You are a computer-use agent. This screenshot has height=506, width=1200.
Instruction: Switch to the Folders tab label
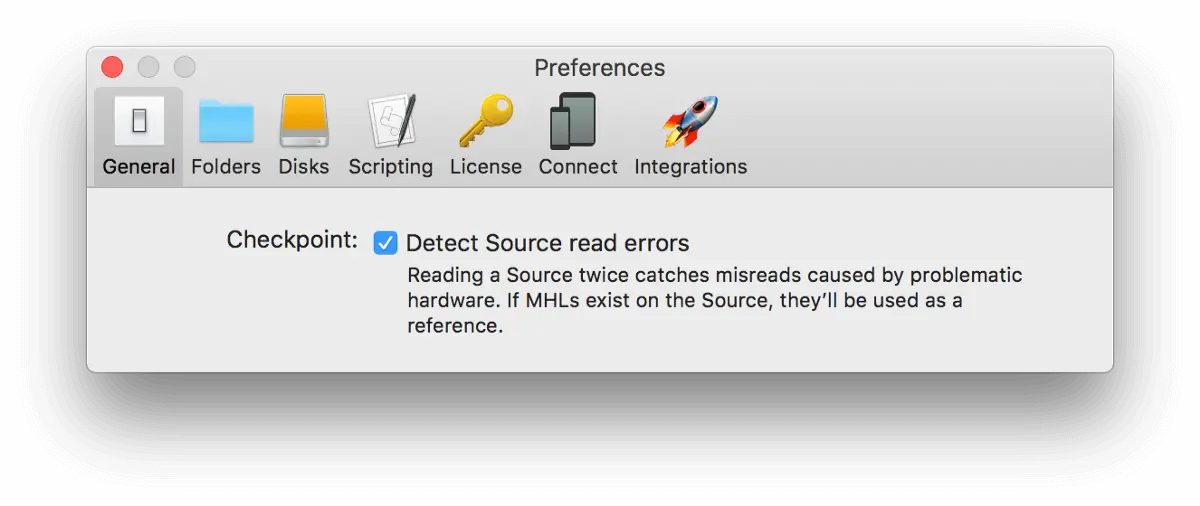pos(226,167)
